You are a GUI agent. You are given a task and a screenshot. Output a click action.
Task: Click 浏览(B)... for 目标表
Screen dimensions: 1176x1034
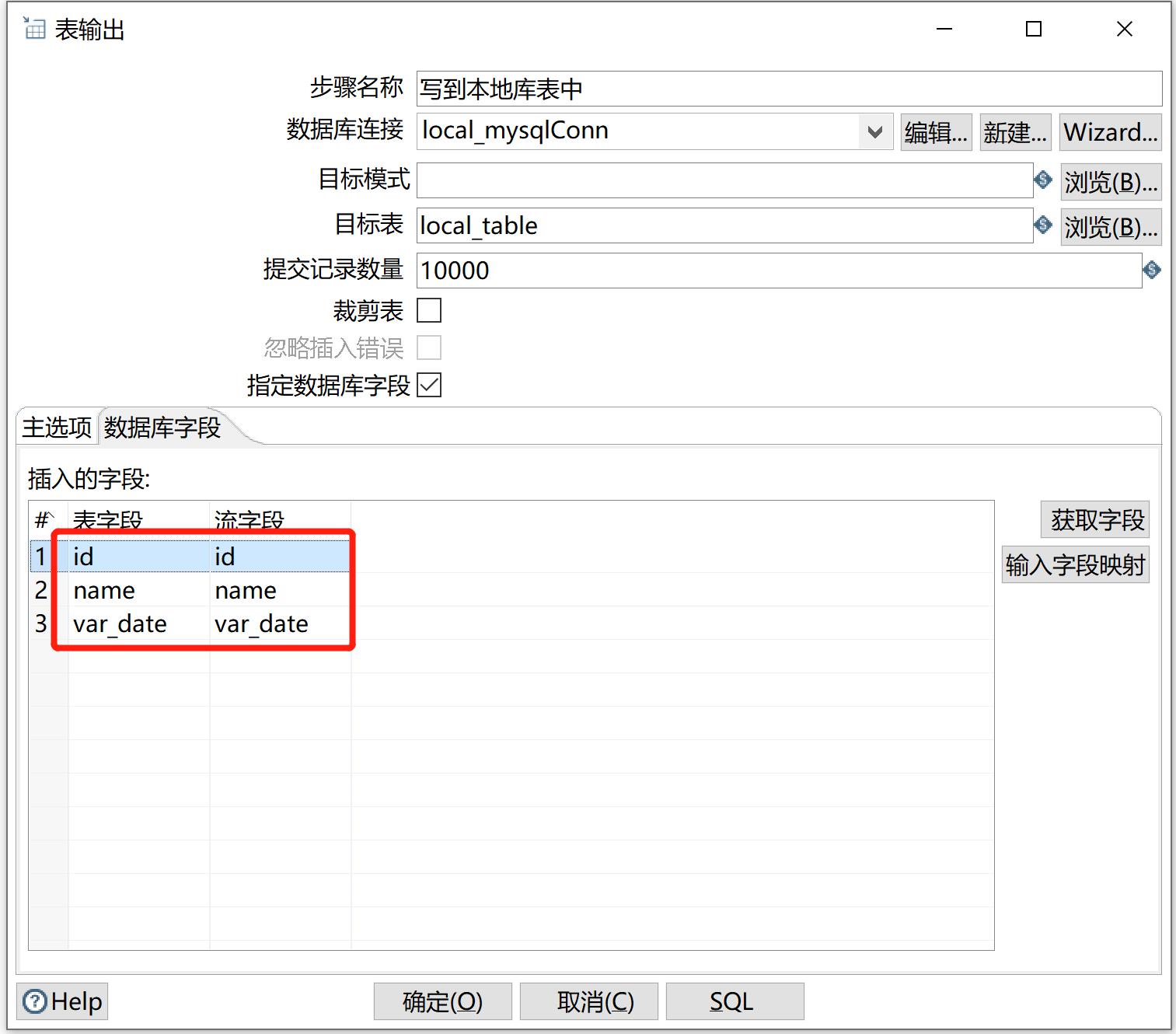coord(1111,227)
